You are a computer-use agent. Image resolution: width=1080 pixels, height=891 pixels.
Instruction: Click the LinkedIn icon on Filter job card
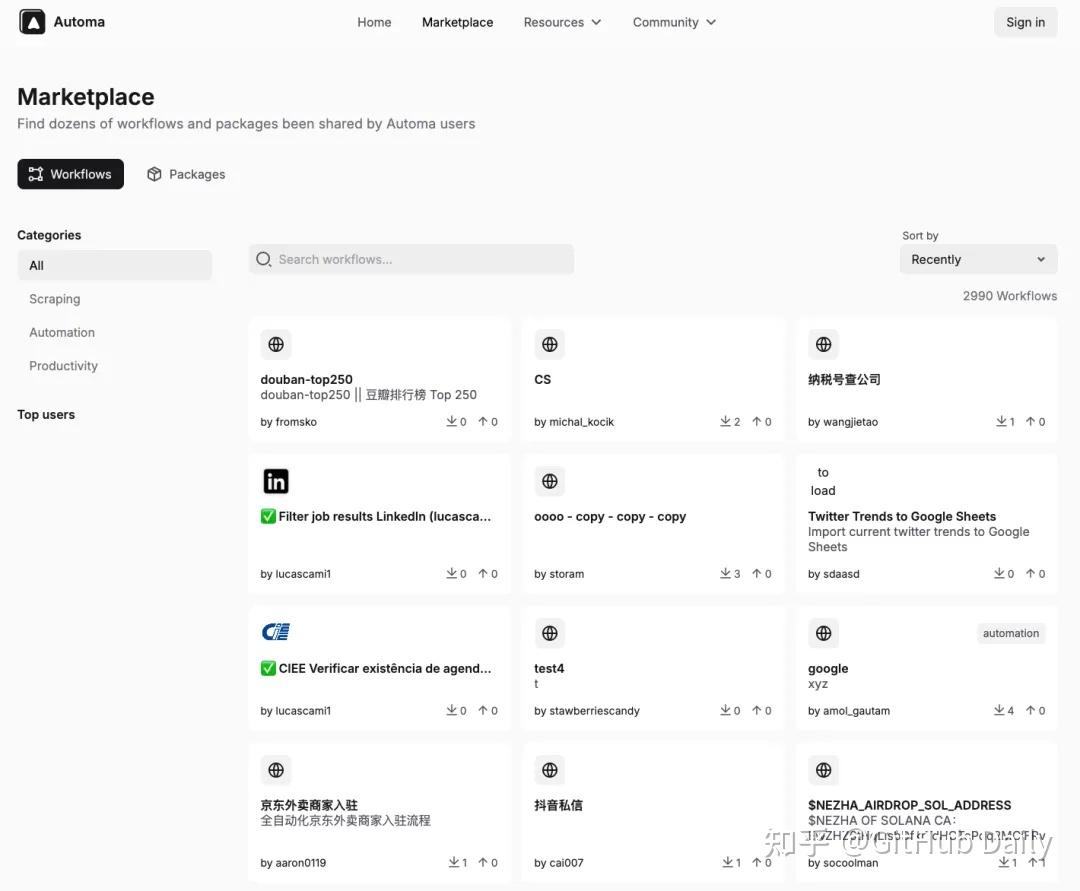pyautogui.click(x=276, y=481)
